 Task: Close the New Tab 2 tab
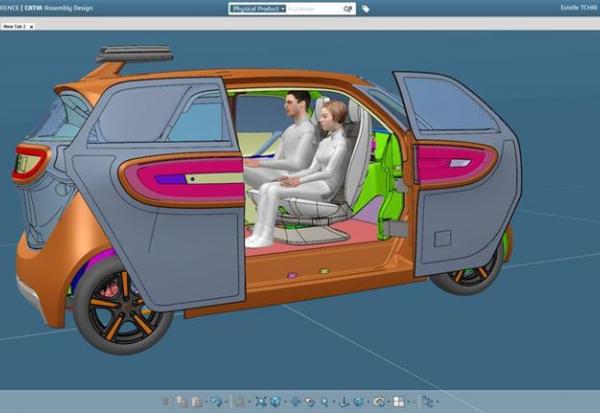click(x=31, y=26)
